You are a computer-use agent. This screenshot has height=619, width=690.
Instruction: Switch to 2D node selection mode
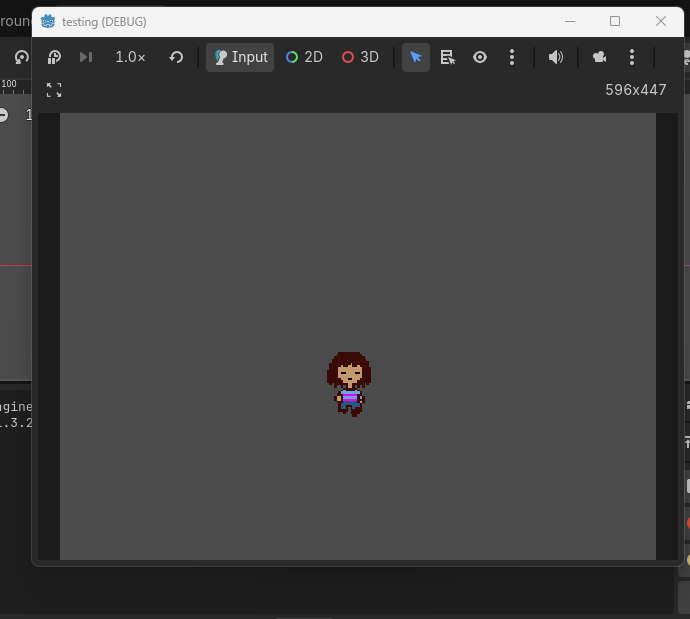tap(305, 57)
